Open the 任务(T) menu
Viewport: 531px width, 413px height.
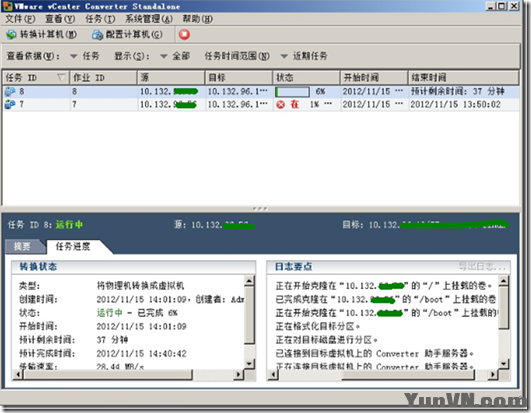click(x=100, y=19)
